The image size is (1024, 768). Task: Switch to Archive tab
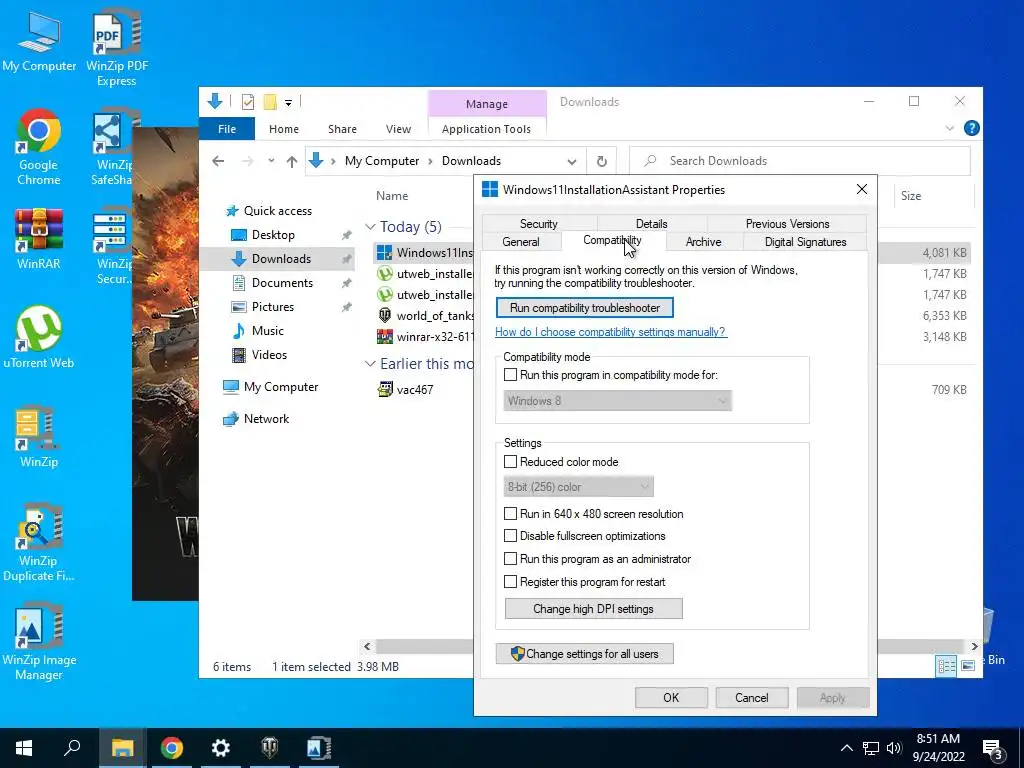[x=703, y=242]
